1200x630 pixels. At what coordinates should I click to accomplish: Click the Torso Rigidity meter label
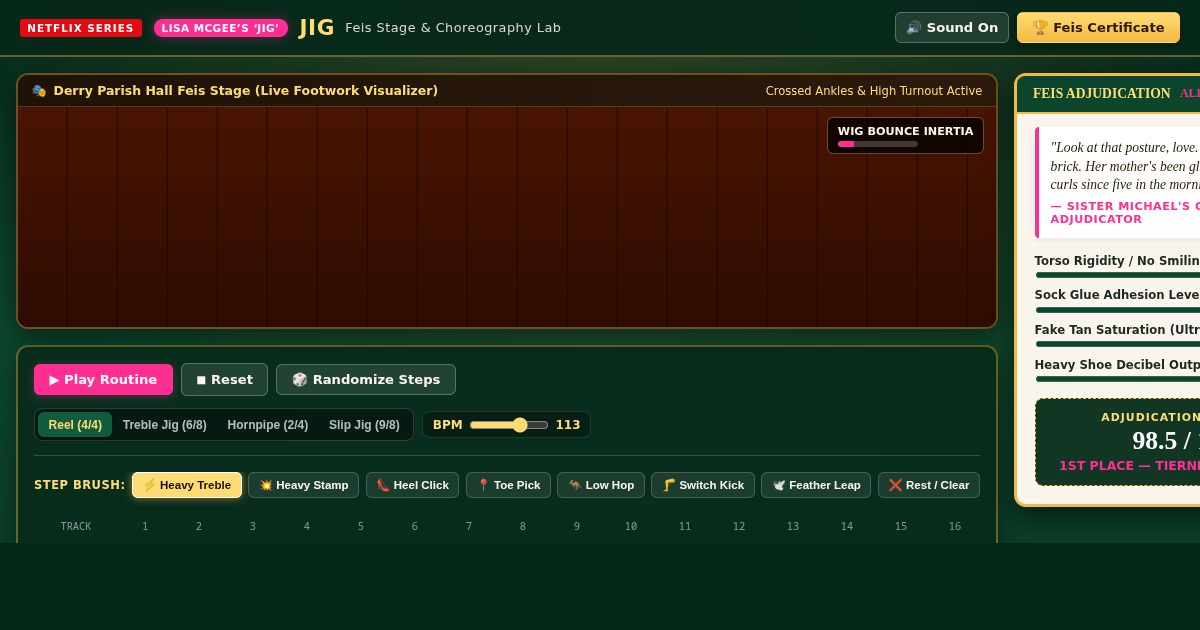point(1117,261)
